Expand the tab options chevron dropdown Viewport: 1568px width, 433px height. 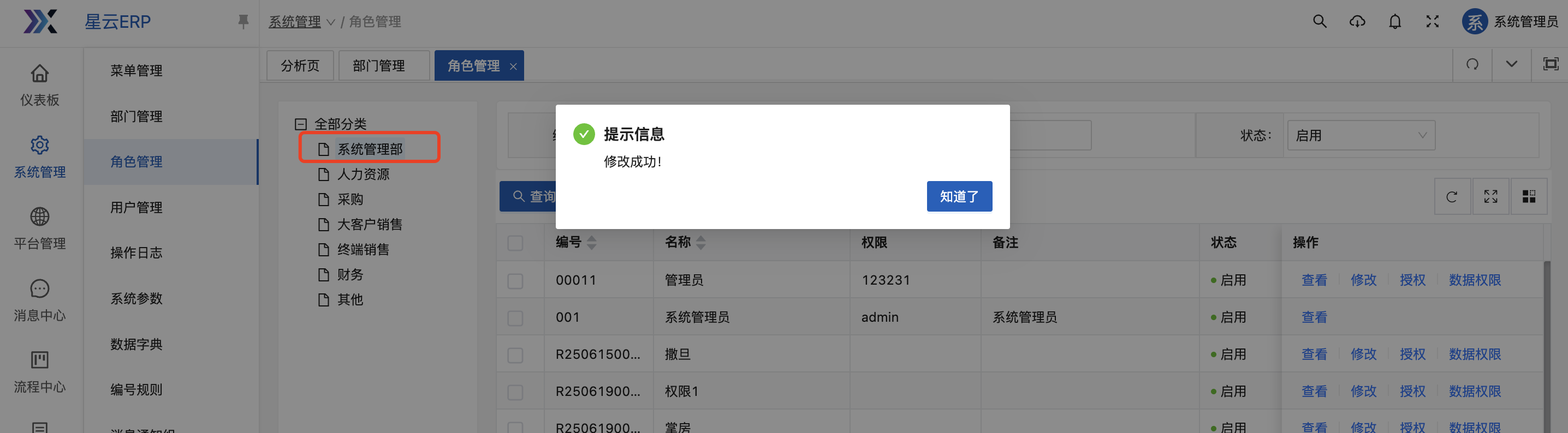pyautogui.click(x=1511, y=64)
